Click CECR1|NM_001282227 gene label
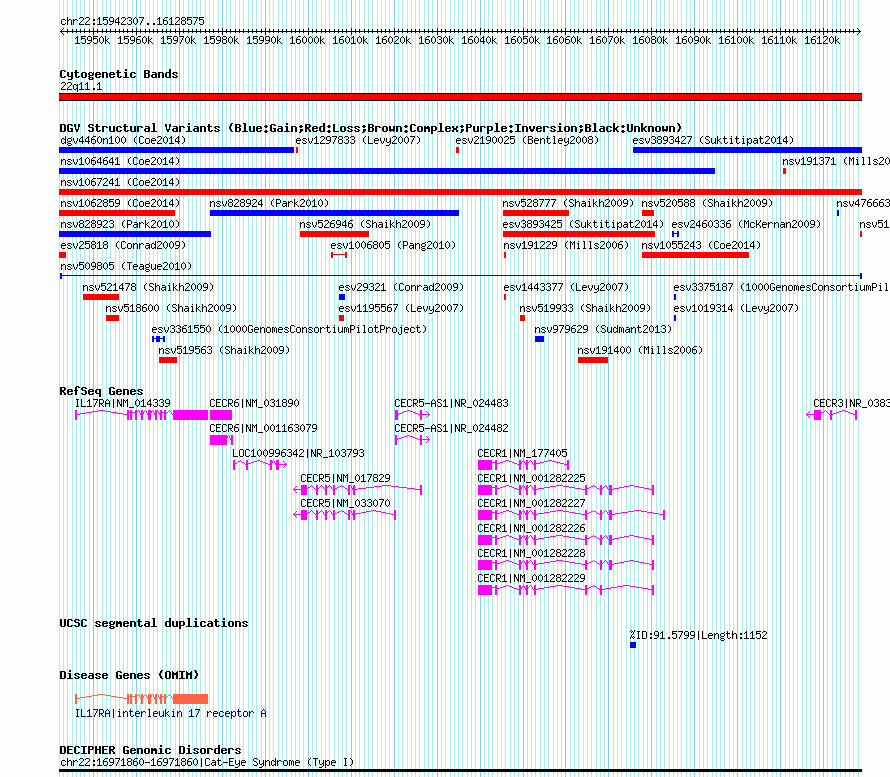Screen dimensions: 890x777 pyautogui.click(x=531, y=503)
